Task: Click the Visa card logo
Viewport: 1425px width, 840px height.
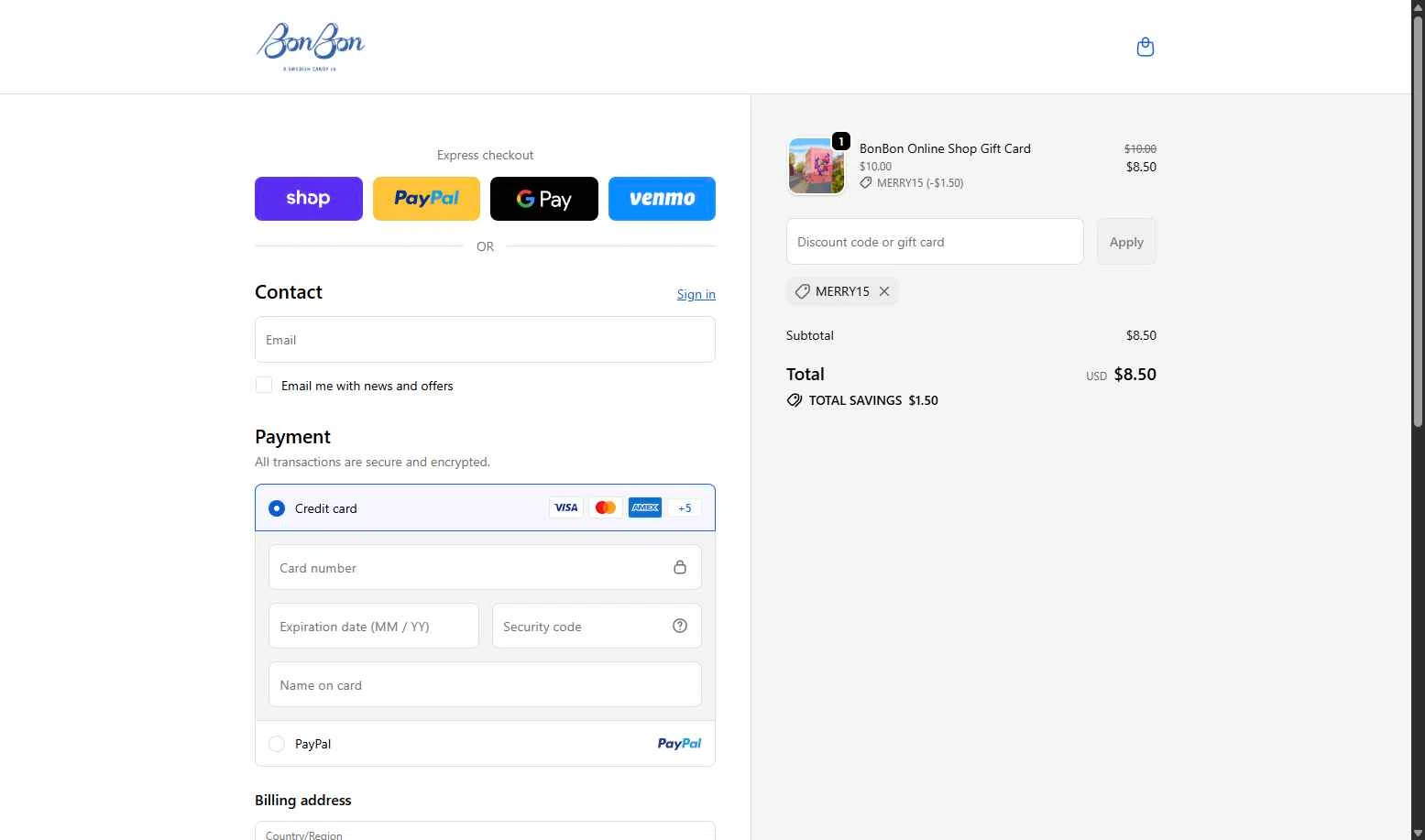Action: point(566,507)
